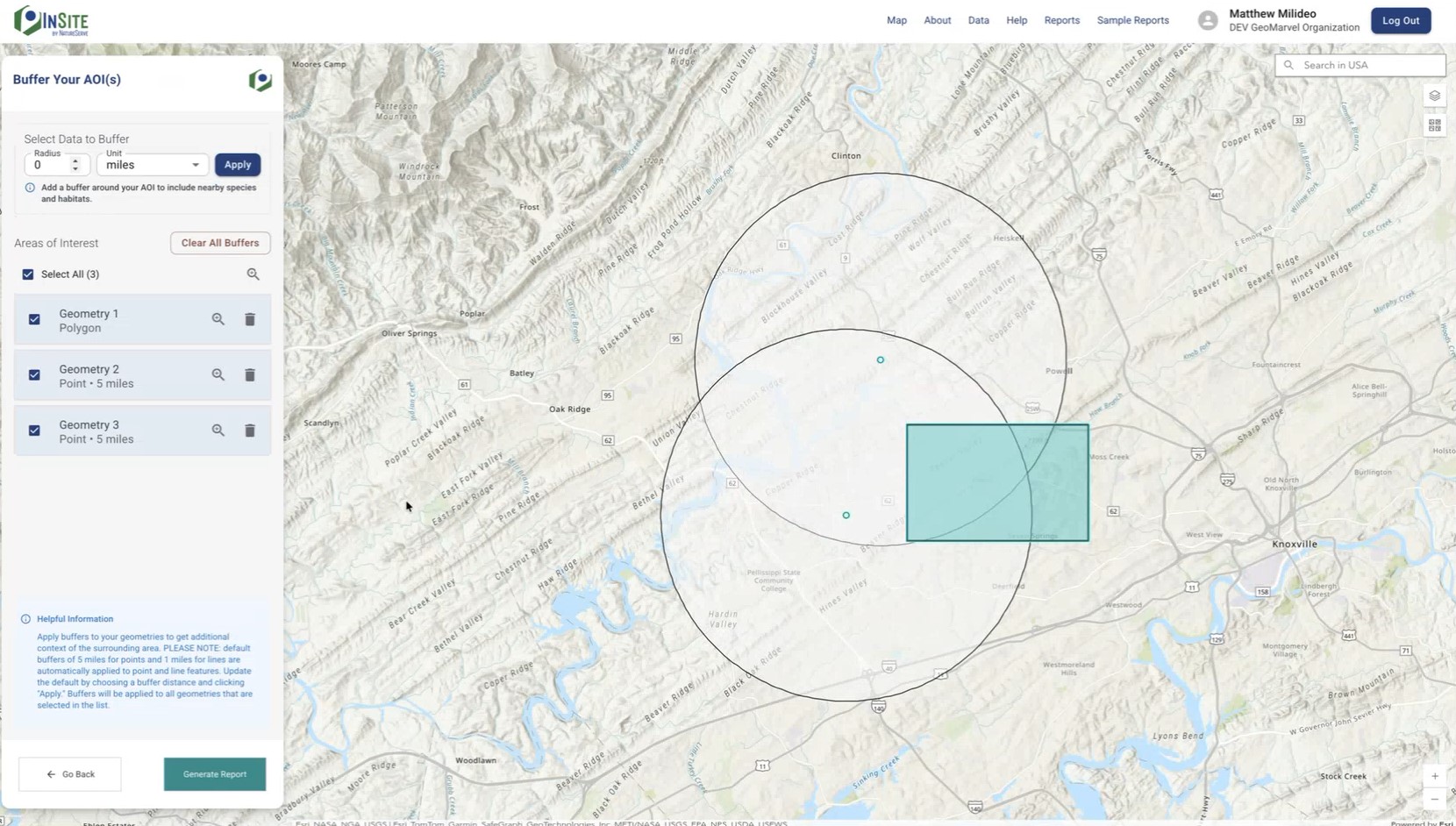
Task: Zoom to all selected areas of interest
Action: pyautogui.click(x=253, y=274)
